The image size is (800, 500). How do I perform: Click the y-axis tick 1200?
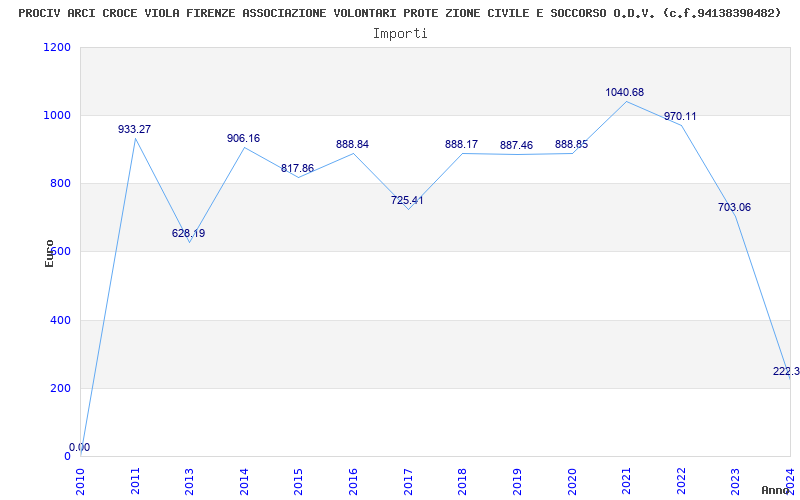pyautogui.click(x=58, y=47)
